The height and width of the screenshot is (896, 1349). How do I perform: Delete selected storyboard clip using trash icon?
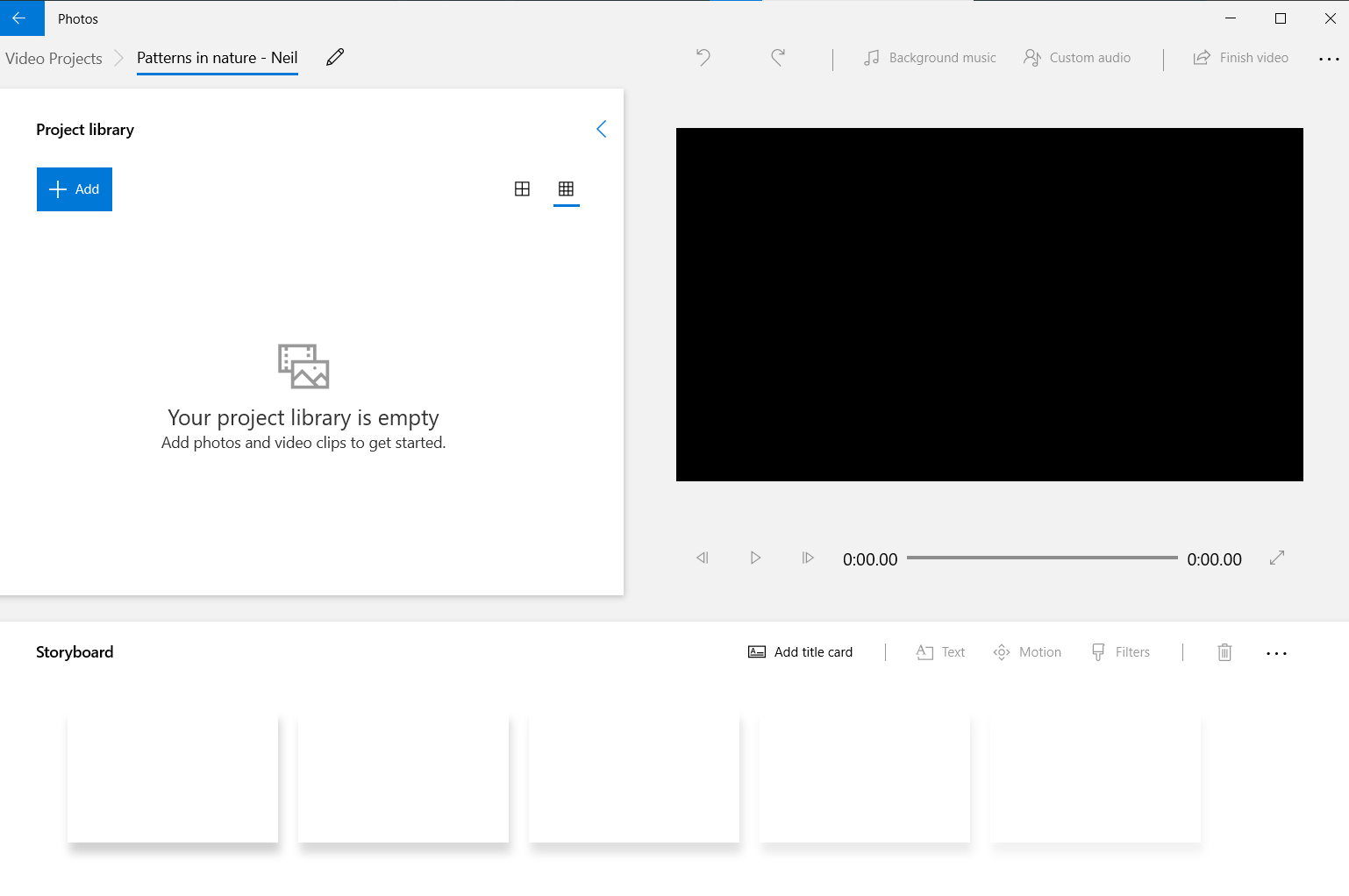click(1225, 652)
